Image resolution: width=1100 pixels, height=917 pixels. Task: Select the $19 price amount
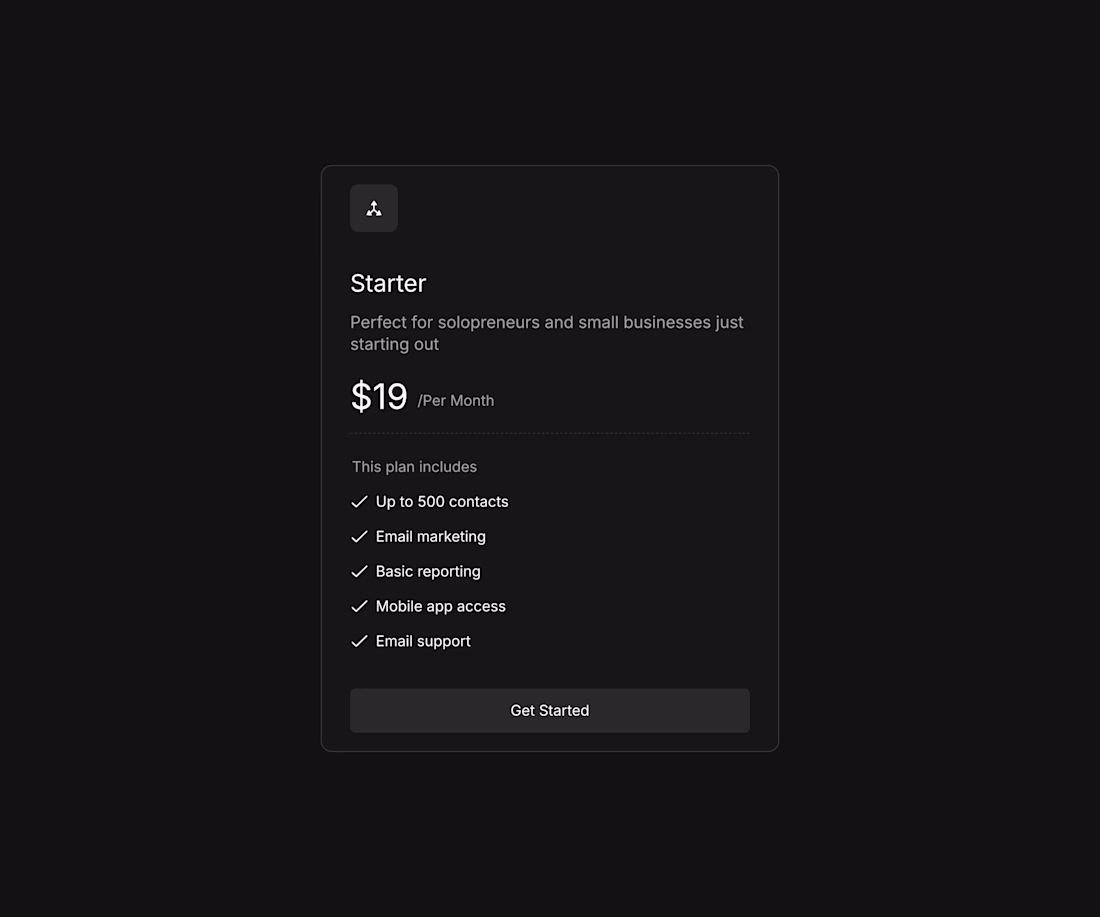click(379, 397)
